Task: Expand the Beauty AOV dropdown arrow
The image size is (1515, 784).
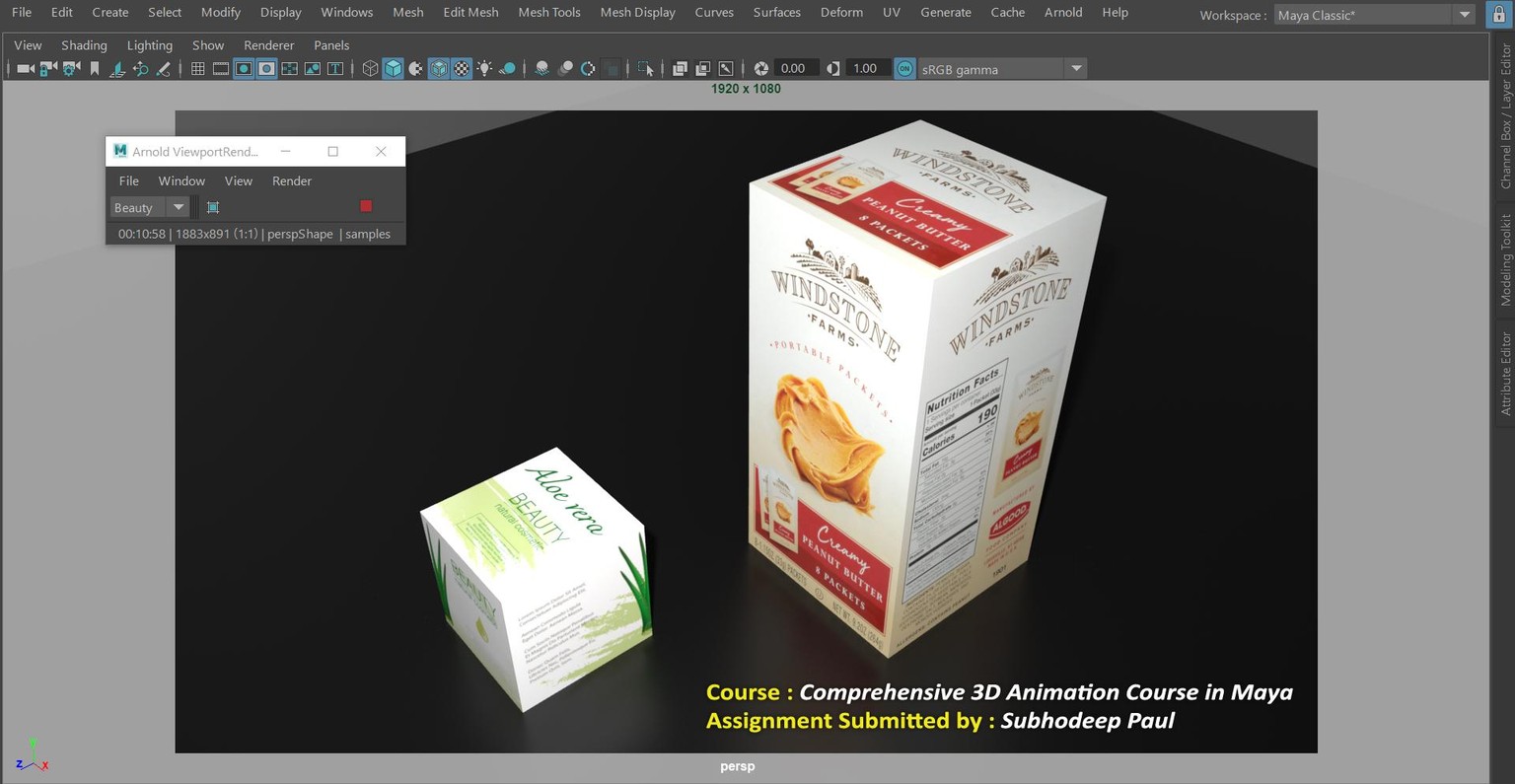Action: pos(179,207)
